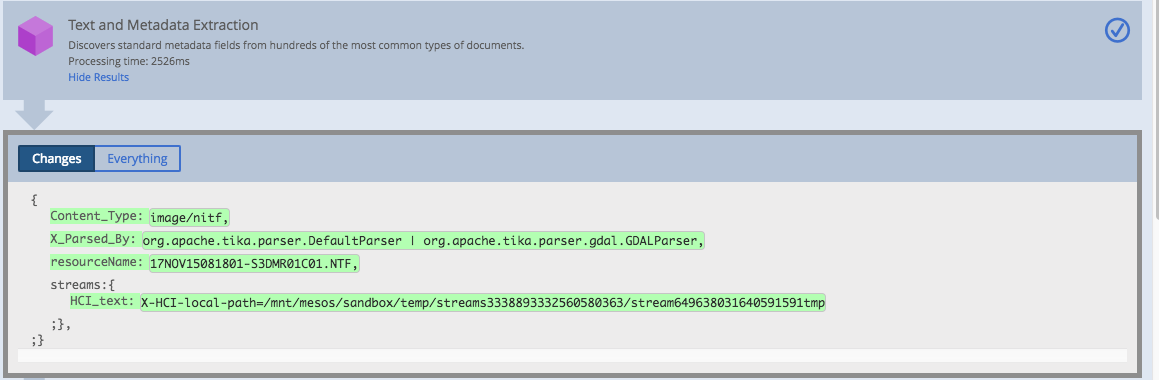The image size is (1159, 380).
Task: Select the X-HCI-local-path value
Action: [x=483, y=302]
